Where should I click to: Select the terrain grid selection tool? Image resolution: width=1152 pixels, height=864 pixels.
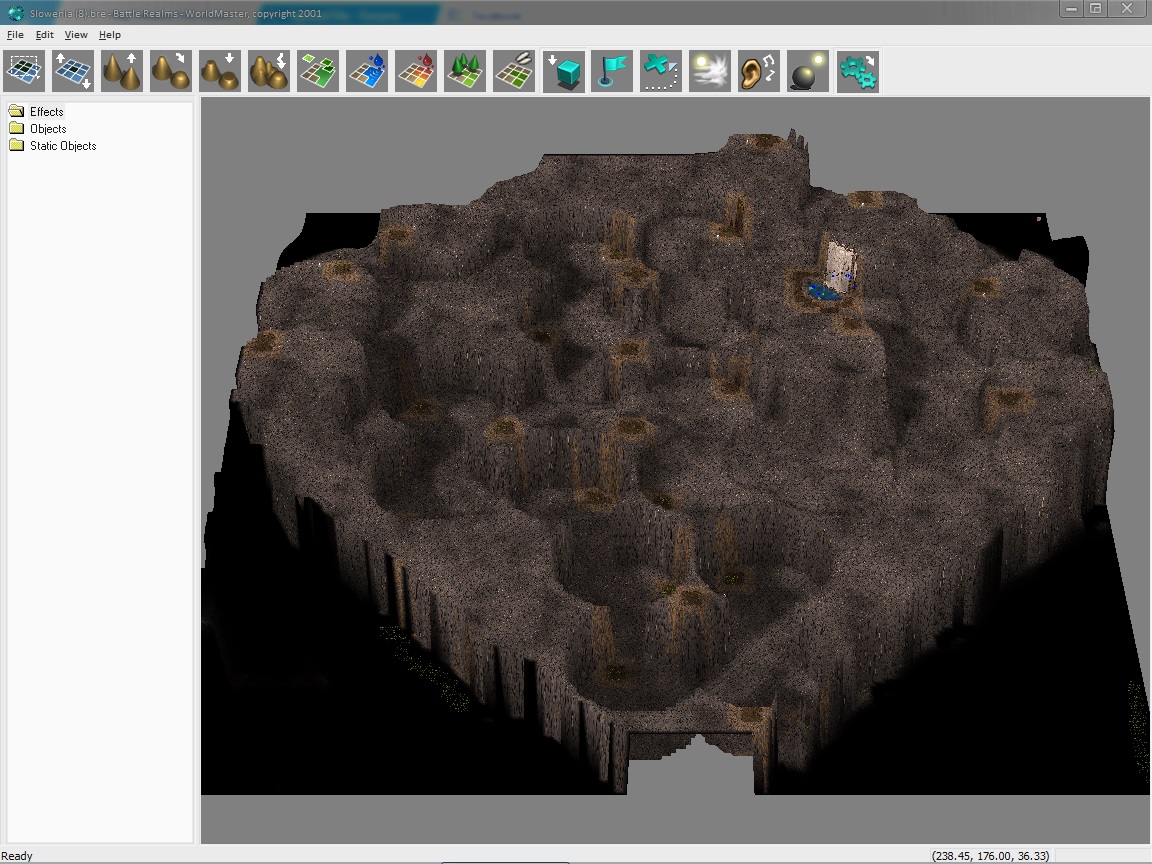click(x=24, y=71)
